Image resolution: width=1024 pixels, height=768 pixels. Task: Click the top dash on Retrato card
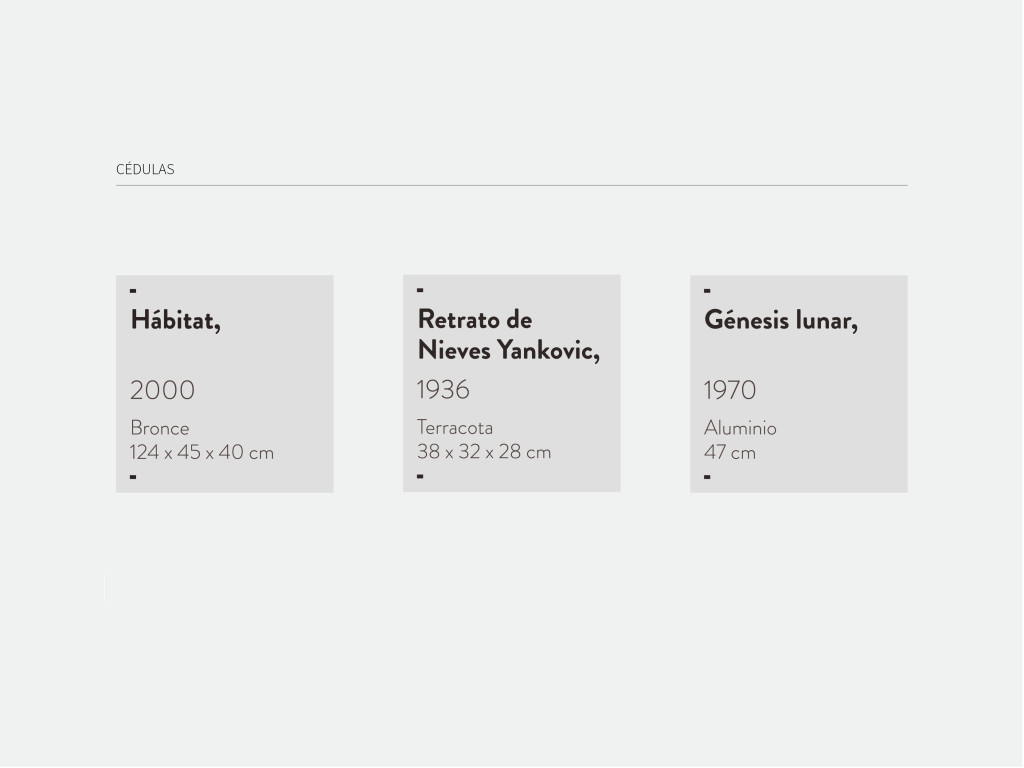(420, 290)
